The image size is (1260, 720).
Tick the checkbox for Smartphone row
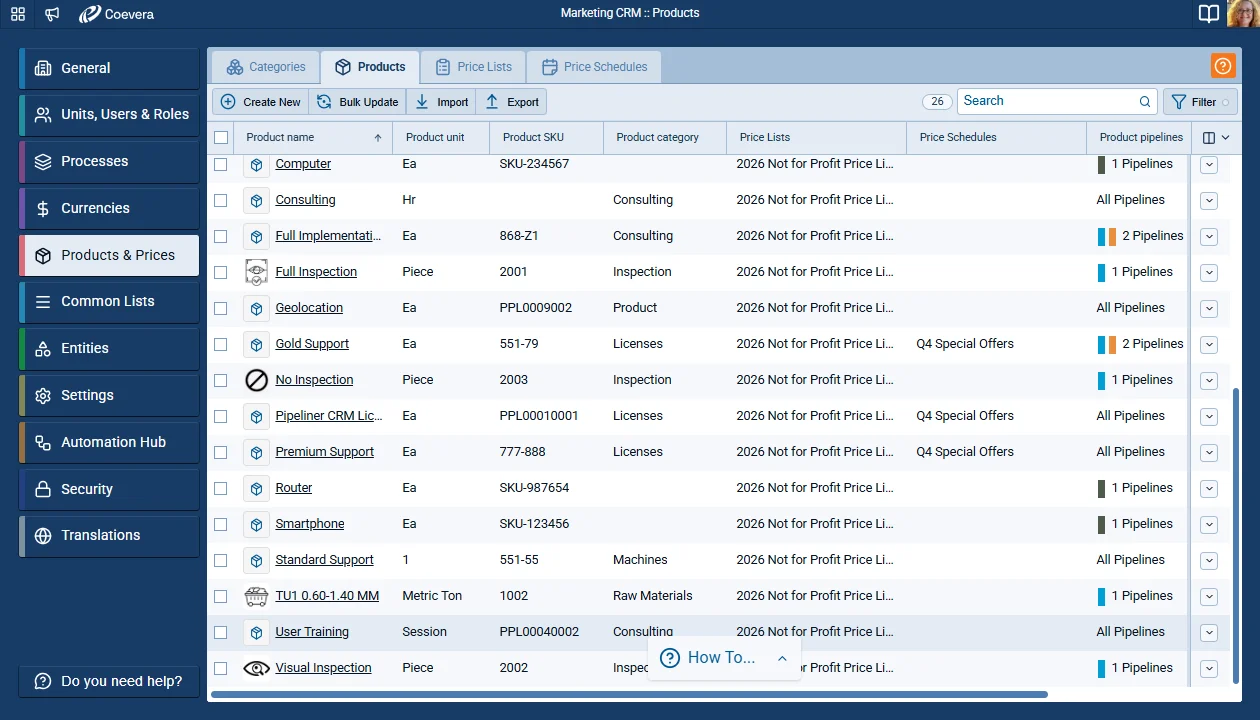tap(221, 524)
